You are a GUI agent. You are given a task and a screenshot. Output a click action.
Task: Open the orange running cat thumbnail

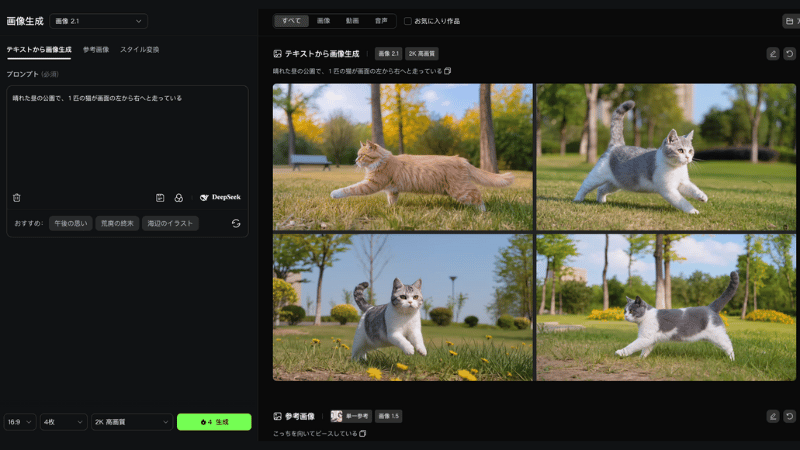coord(402,157)
